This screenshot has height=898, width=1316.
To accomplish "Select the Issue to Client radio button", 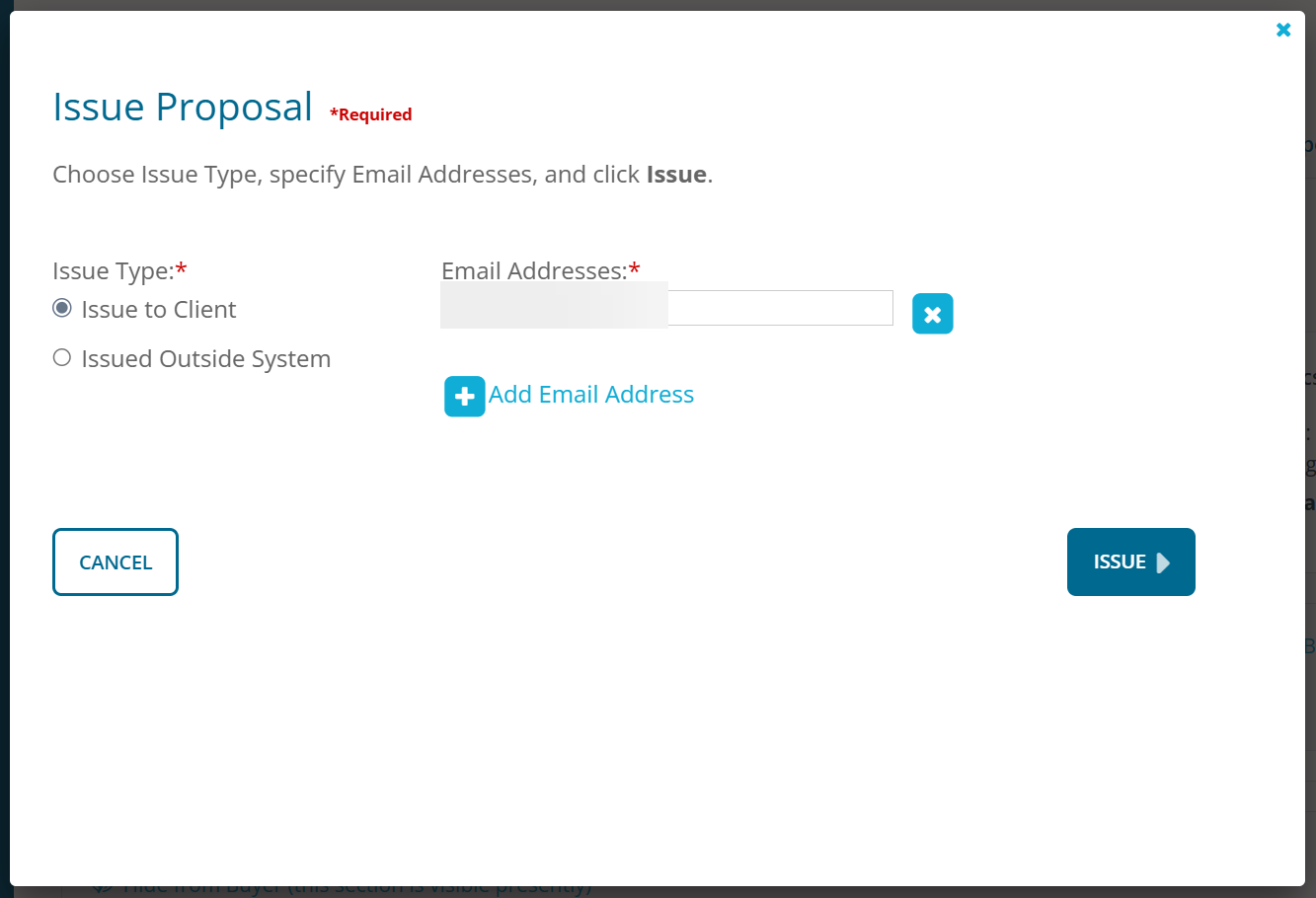I will (x=62, y=309).
